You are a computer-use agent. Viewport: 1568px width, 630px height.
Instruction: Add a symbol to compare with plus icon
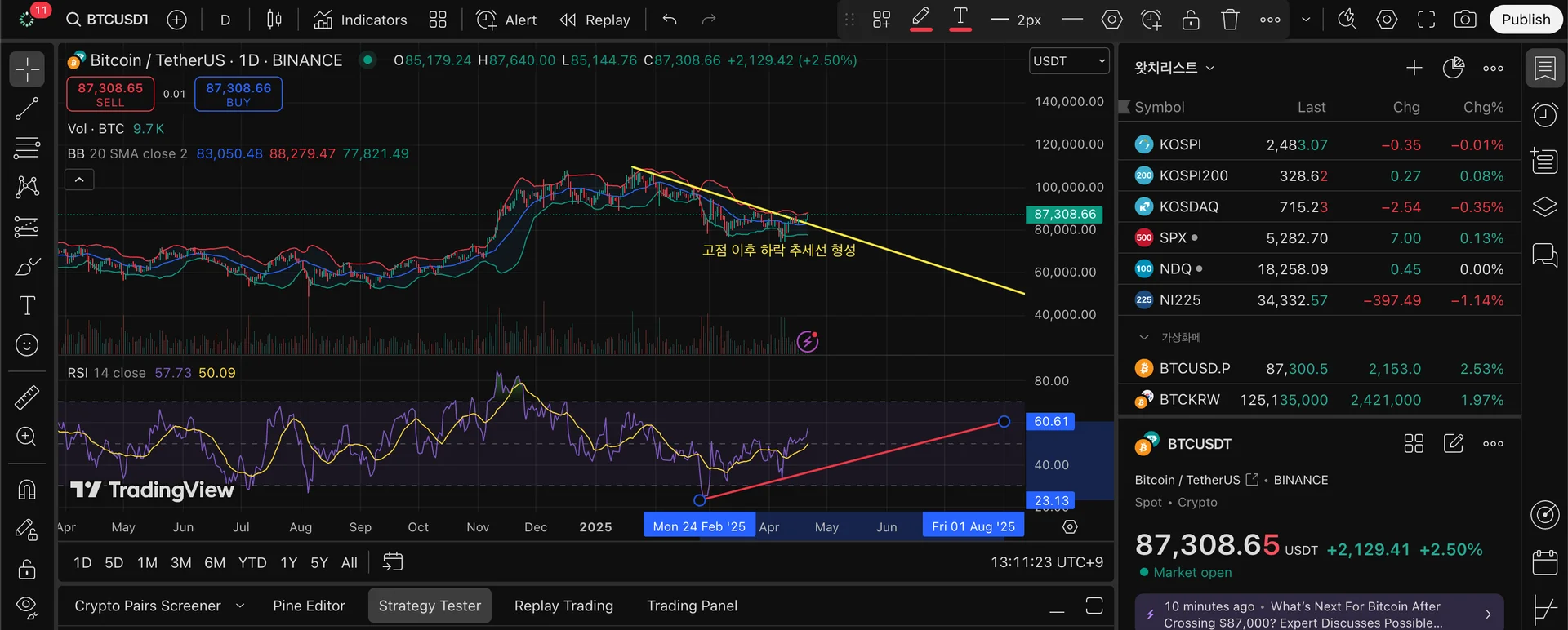coord(176,20)
